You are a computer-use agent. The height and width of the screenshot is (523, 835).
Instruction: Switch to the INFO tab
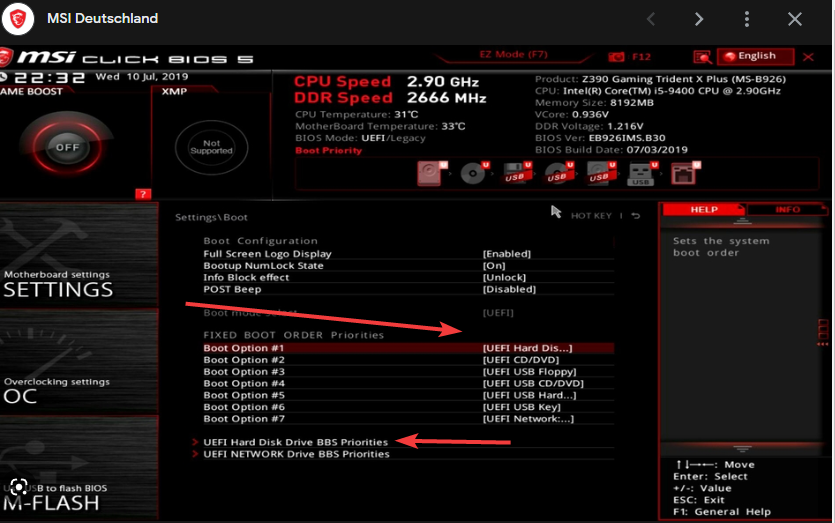[x=787, y=209]
